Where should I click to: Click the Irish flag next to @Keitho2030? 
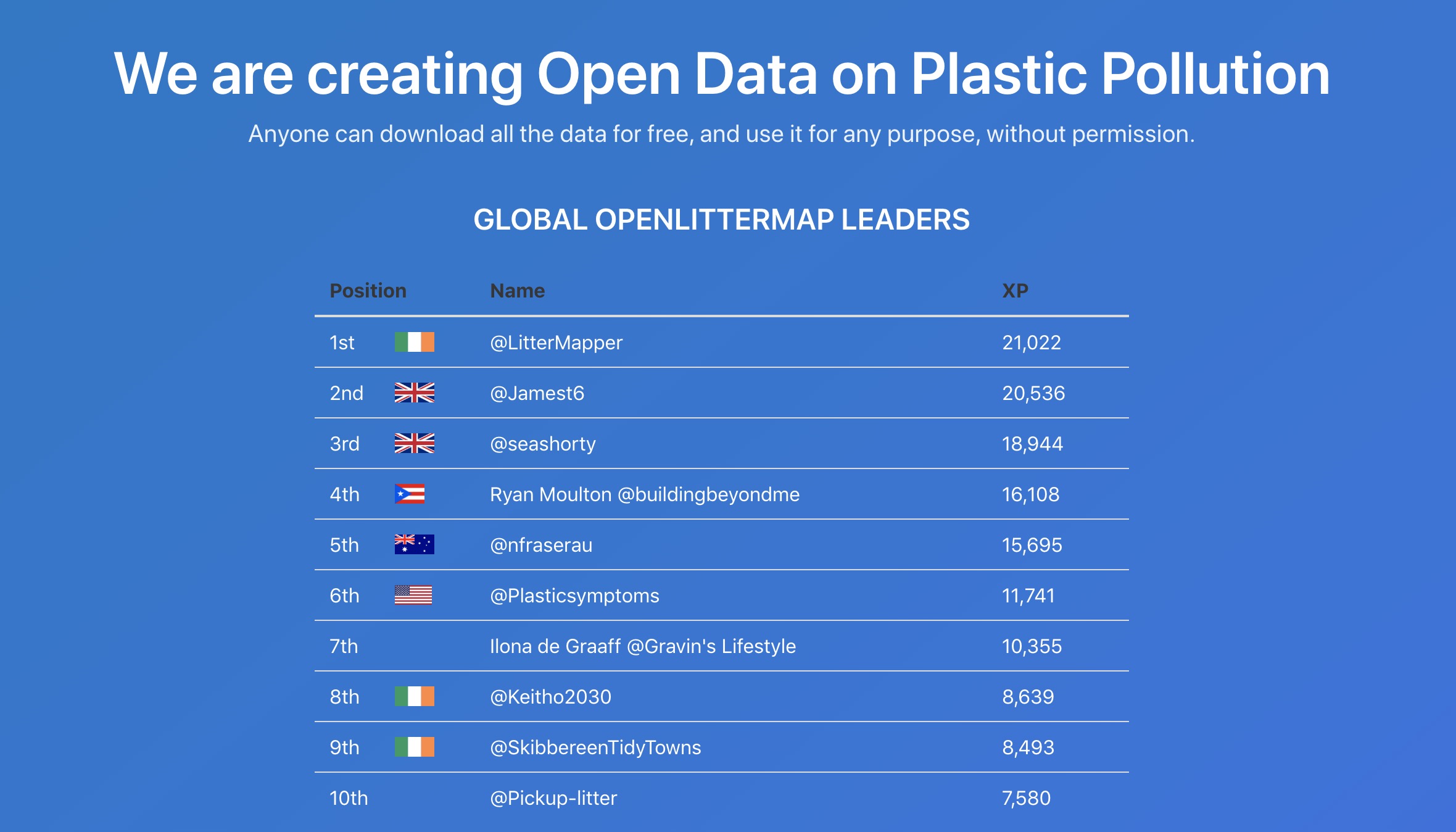(x=416, y=696)
